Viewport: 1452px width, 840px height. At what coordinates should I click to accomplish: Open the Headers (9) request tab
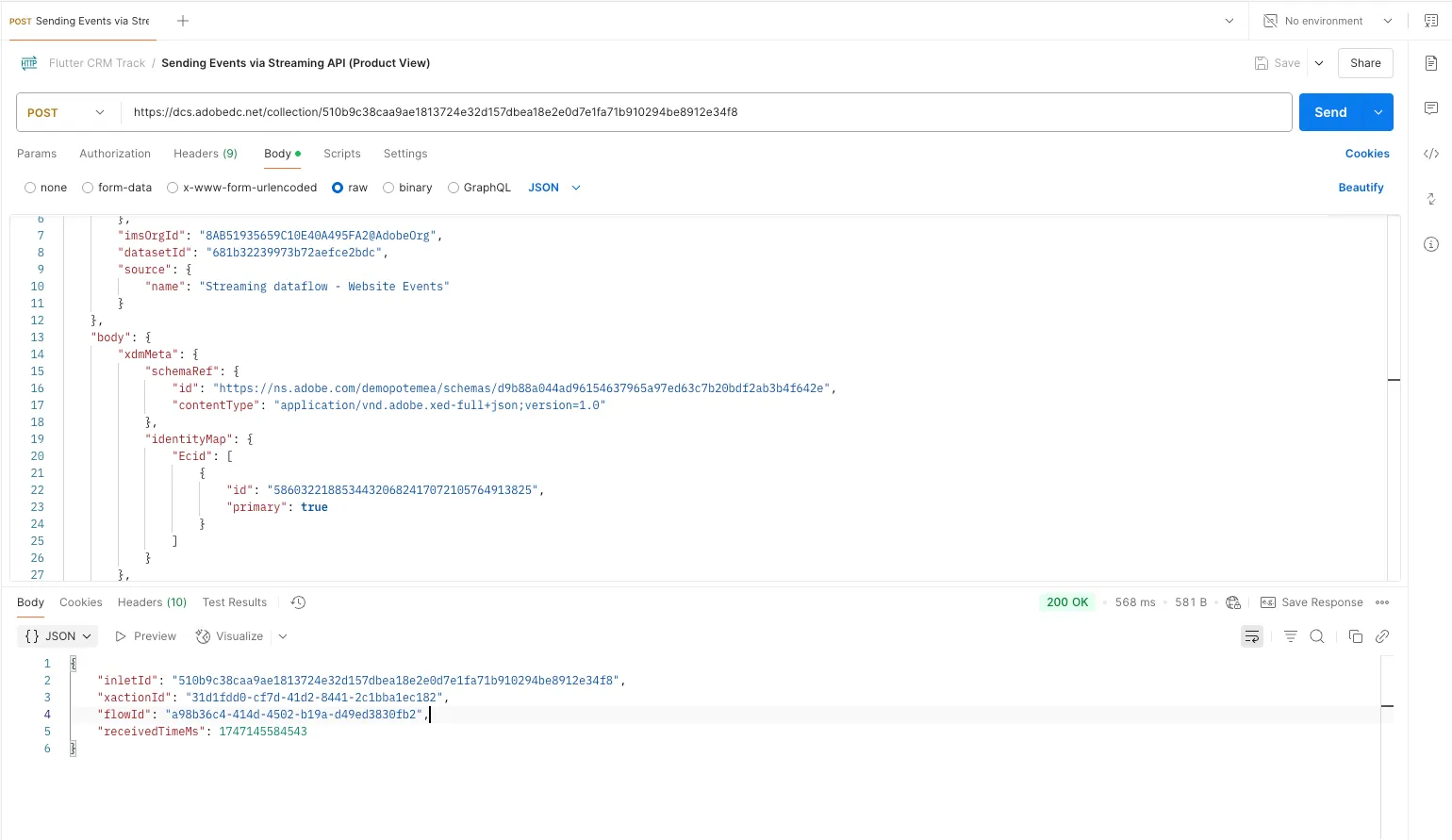(x=206, y=154)
